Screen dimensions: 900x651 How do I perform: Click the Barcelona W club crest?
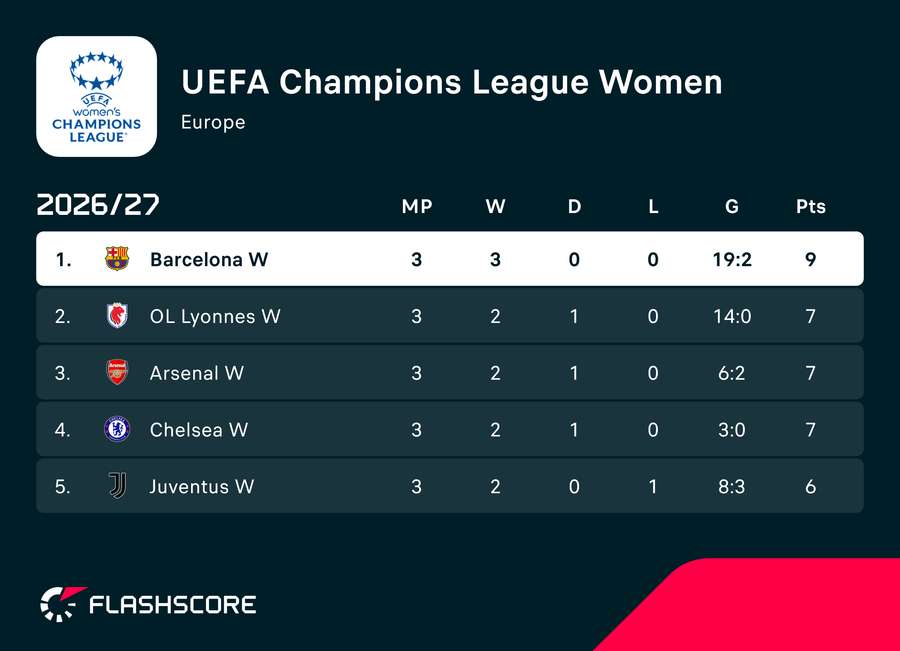[x=117, y=259]
